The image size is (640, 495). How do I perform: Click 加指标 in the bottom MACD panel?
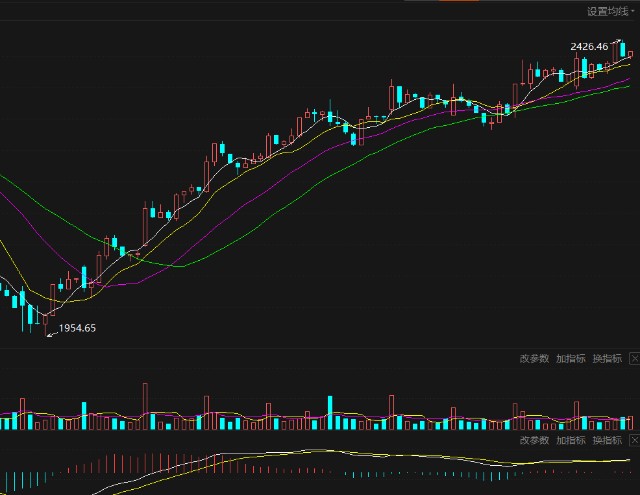click(570, 440)
